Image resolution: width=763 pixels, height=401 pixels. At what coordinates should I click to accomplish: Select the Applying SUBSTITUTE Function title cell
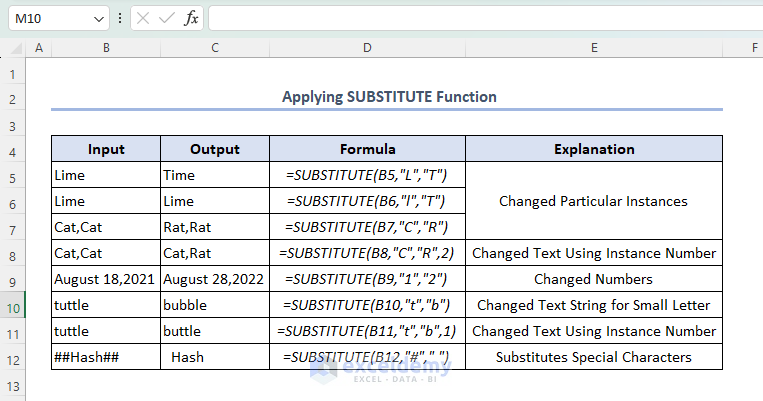pos(388,97)
